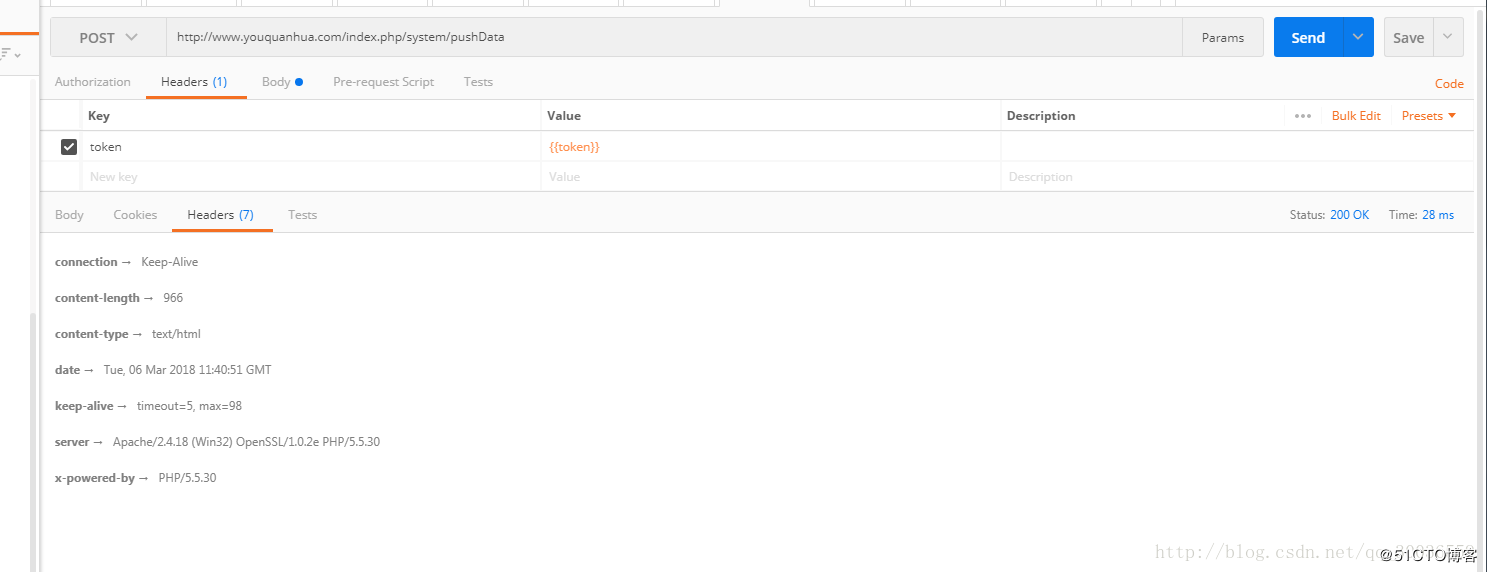Click the date header value
1487x572 pixels.
pos(187,370)
